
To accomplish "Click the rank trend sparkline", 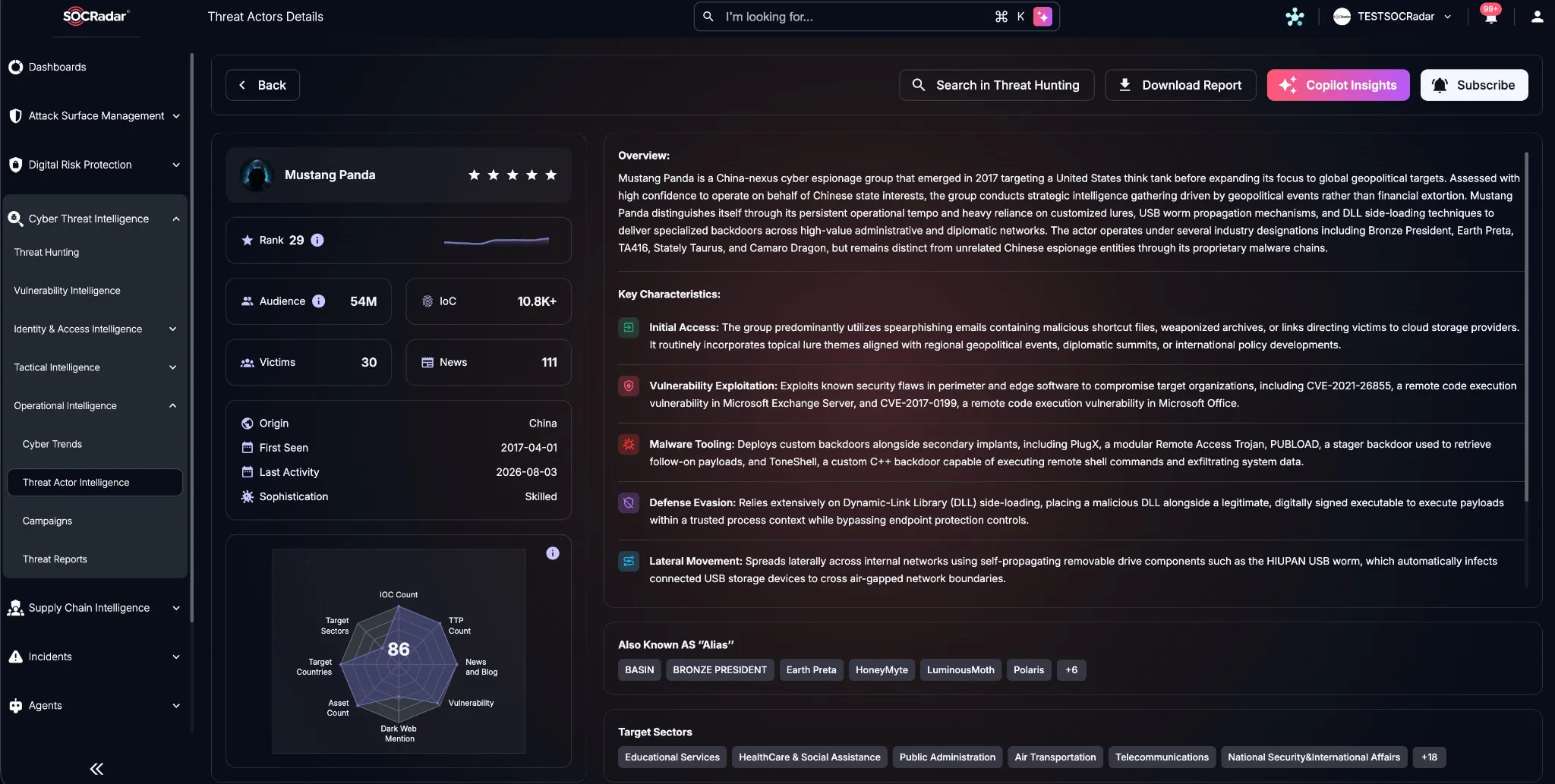I will pyautogui.click(x=497, y=241).
